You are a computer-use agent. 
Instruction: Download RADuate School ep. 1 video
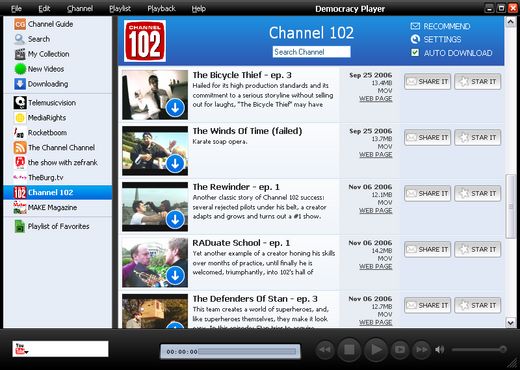pos(175,276)
